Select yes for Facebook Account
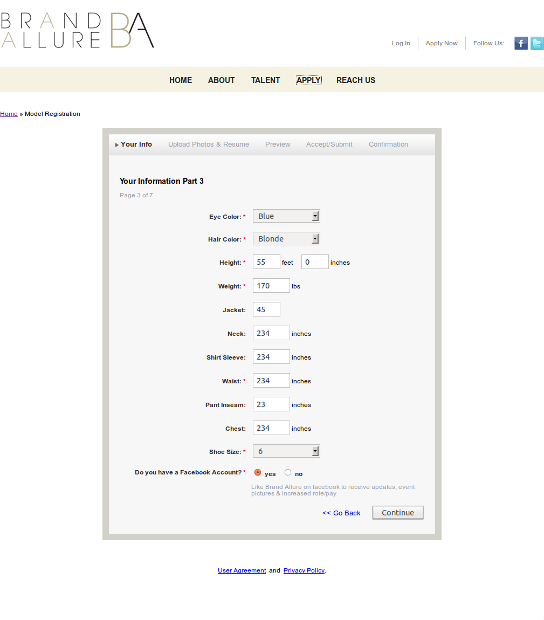 pyautogui.click(x=257, y=473)
